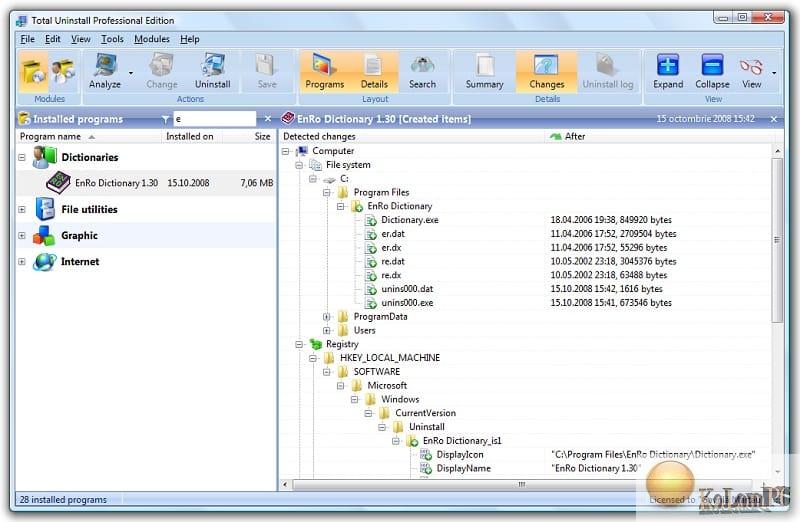Screen dimensions: 800x522
Task: Click the Collapse tree button
Action: tap(712, 71)
